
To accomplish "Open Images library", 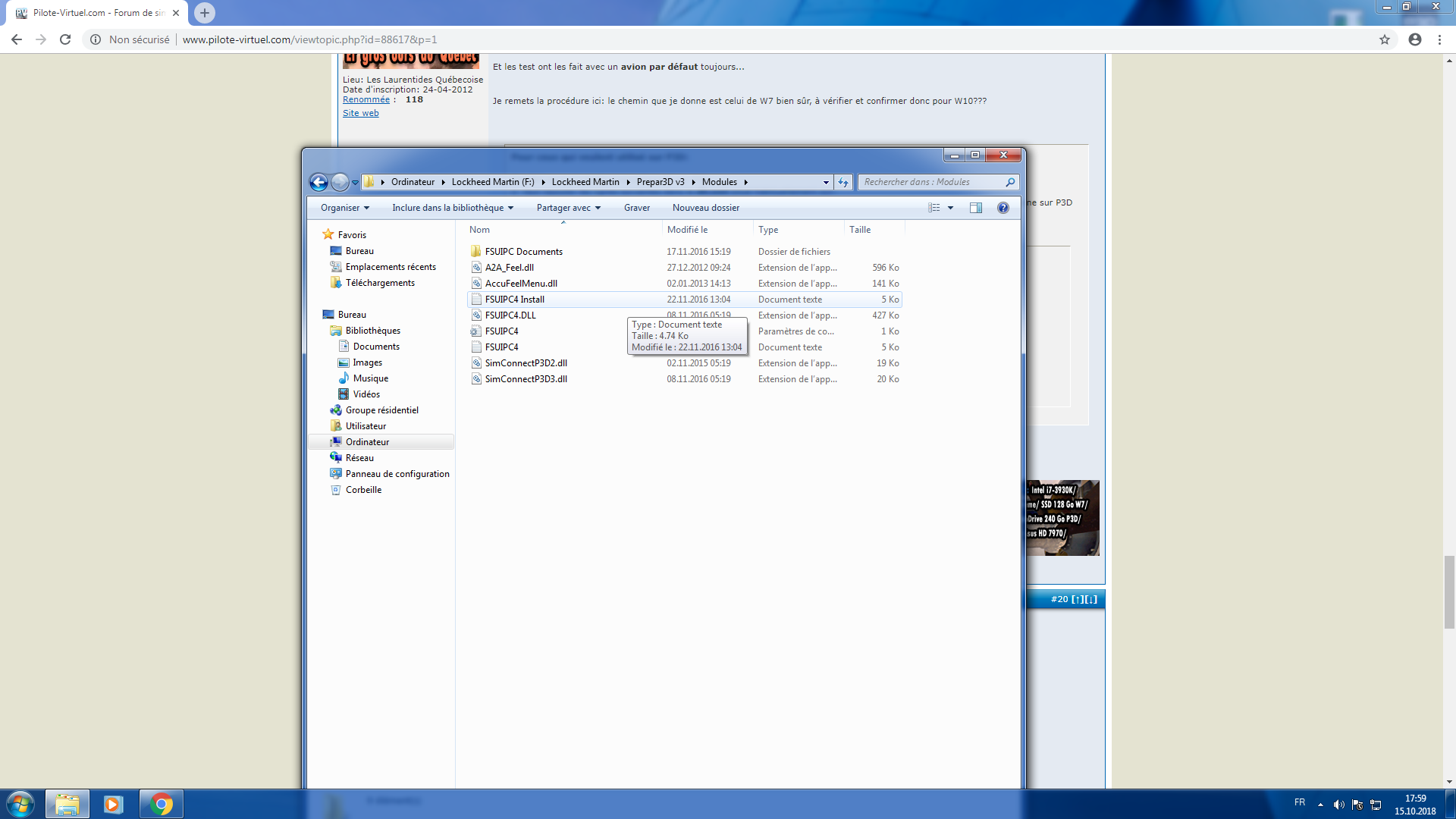I will tap(367, 362).
